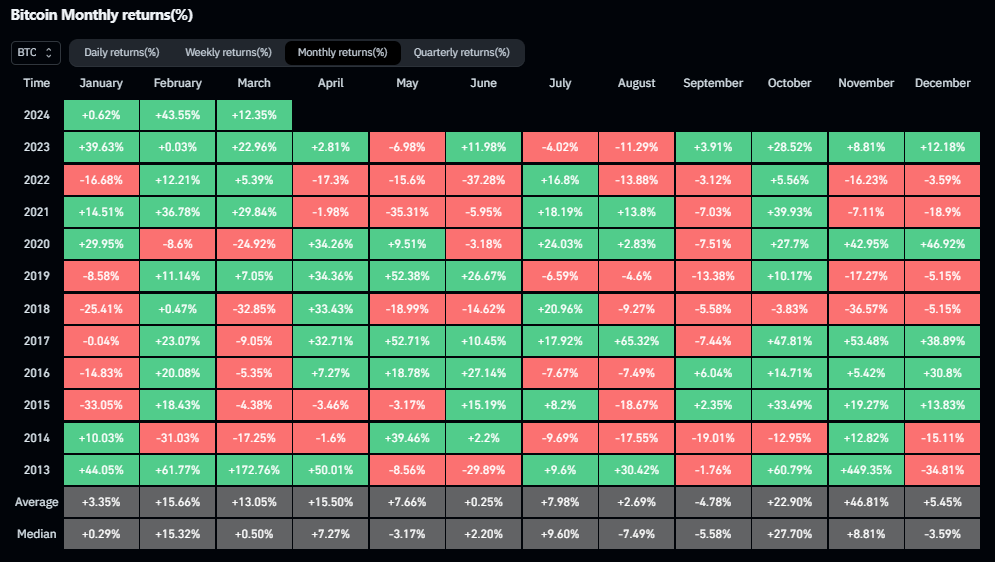This screenshot has height=562, width=995.
Task: Click the Time column header
Action: pyautogui.click(x=37, y=83)
